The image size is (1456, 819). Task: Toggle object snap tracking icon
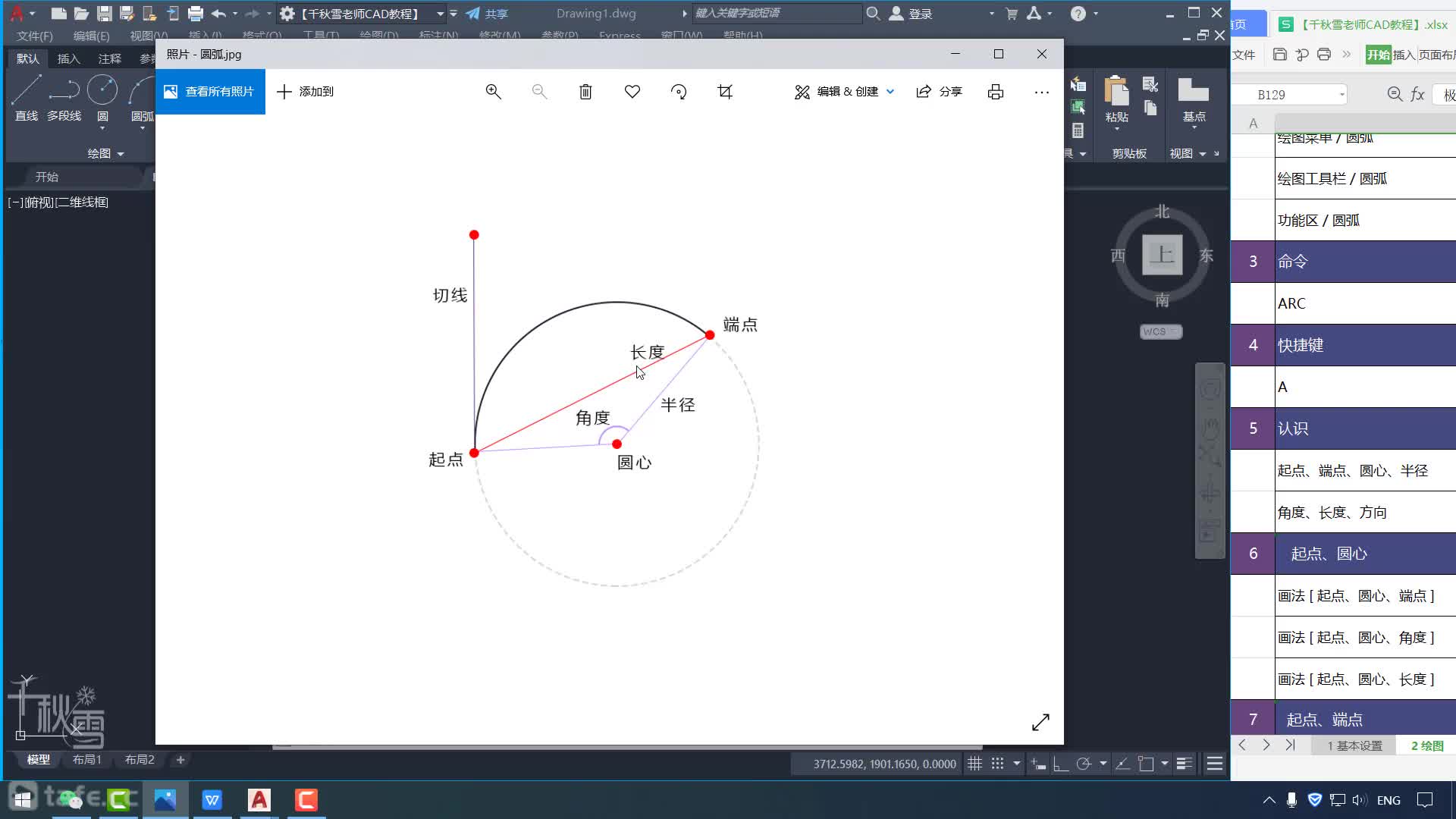click(x=1124, y=764)
